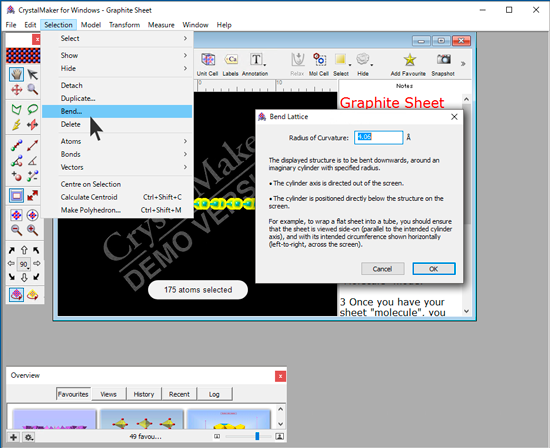Open the Transform menu
The height and width of the screenshot is (448, 550).
tap(124, 25)
